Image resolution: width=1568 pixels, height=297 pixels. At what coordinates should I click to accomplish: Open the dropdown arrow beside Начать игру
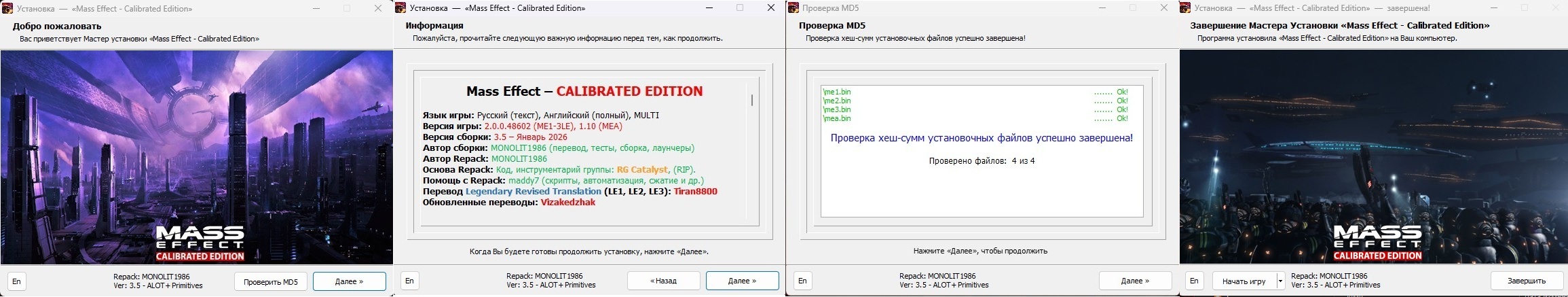pyautogui.click(x=1280, y=281)
